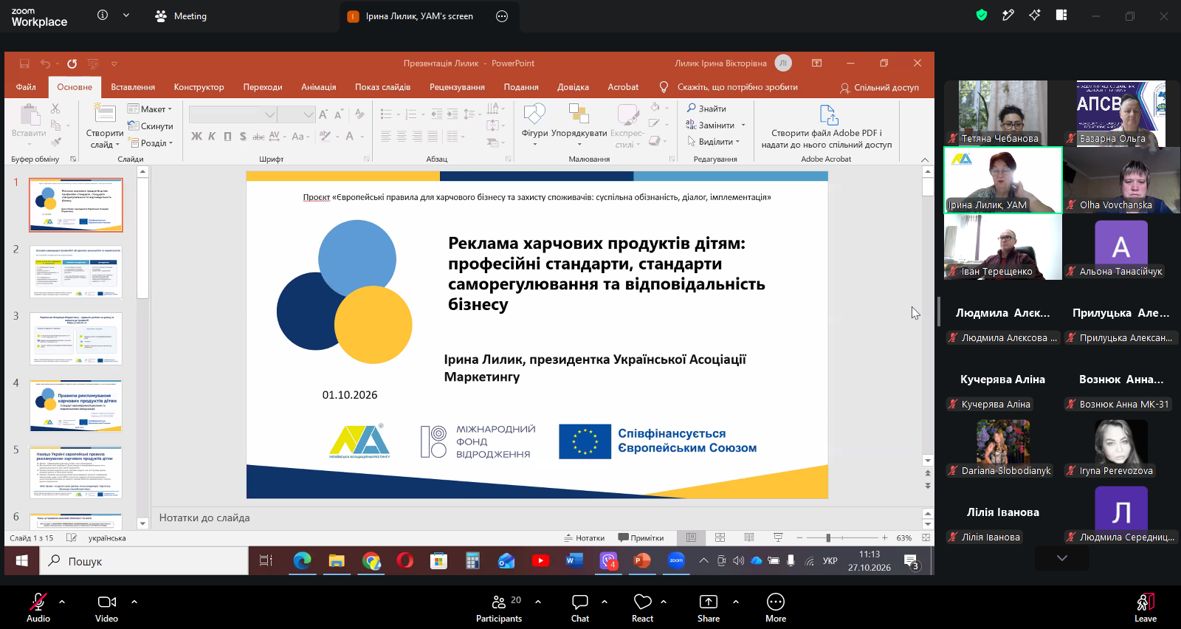The height and width of the screenshot is (629, 1181).
Task: Select slide 4 thumbnail in the slide panel
Action: pos(75,405)
